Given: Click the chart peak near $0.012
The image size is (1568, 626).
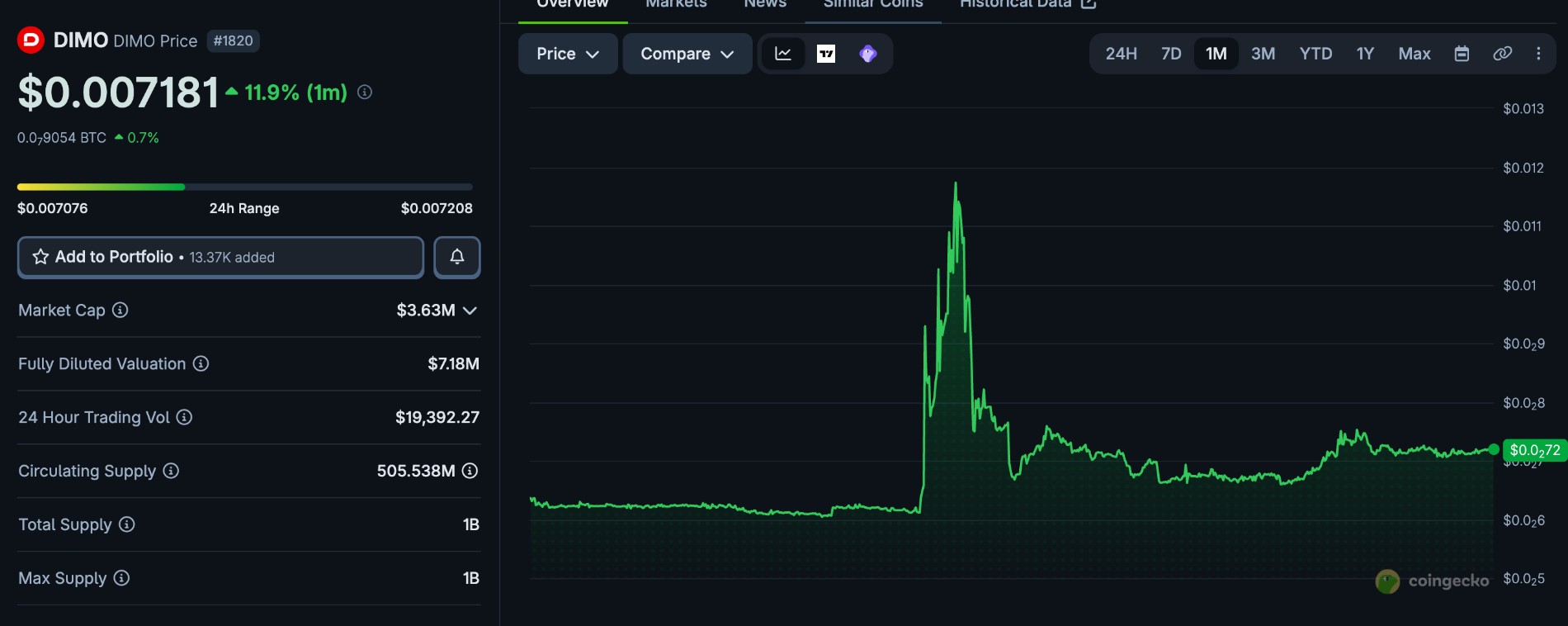Looking at the screenshot, I should point(956,183).
